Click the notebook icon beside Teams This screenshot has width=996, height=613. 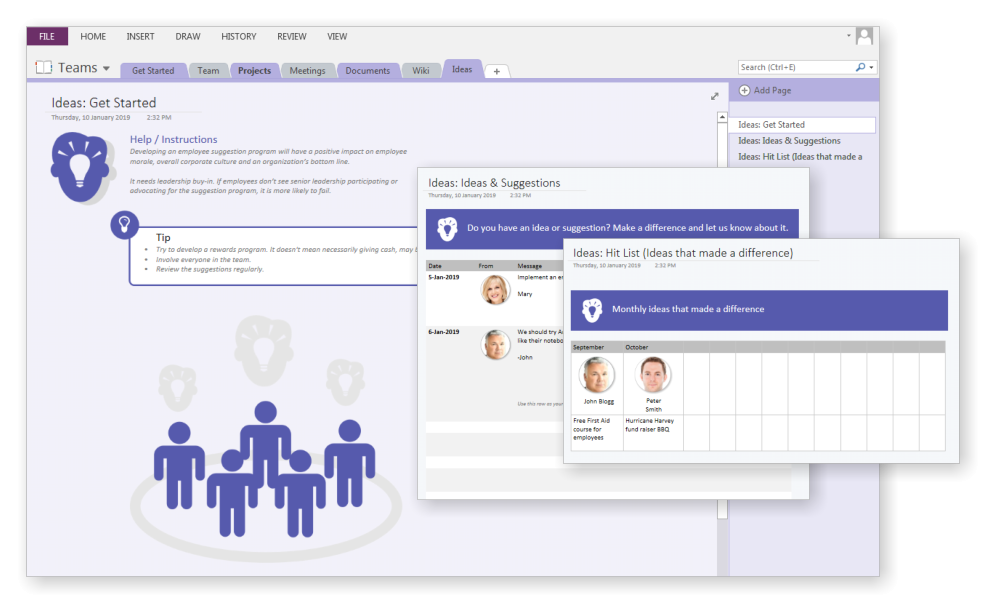pyautogui.click(x=43, y=67)
